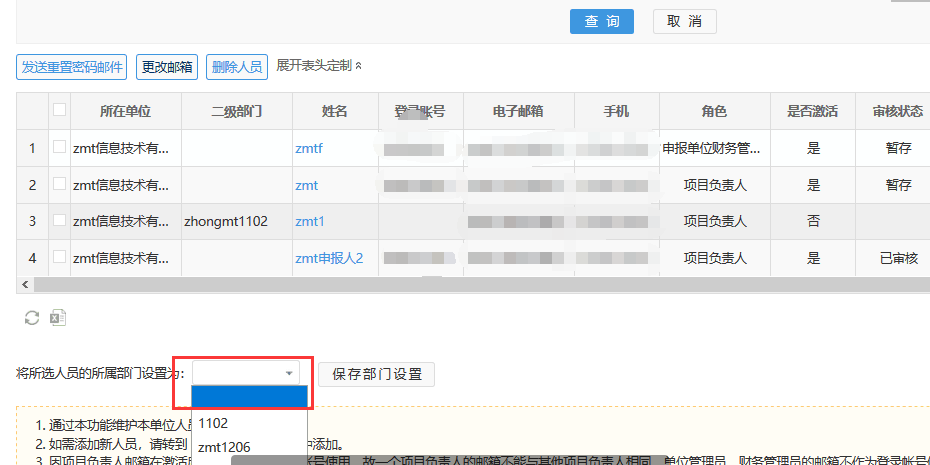The width and height of the screenshot is (930, 465).
Task: Check the checkbox for row 4 zmt申报人2
Action: pos(59,257)
